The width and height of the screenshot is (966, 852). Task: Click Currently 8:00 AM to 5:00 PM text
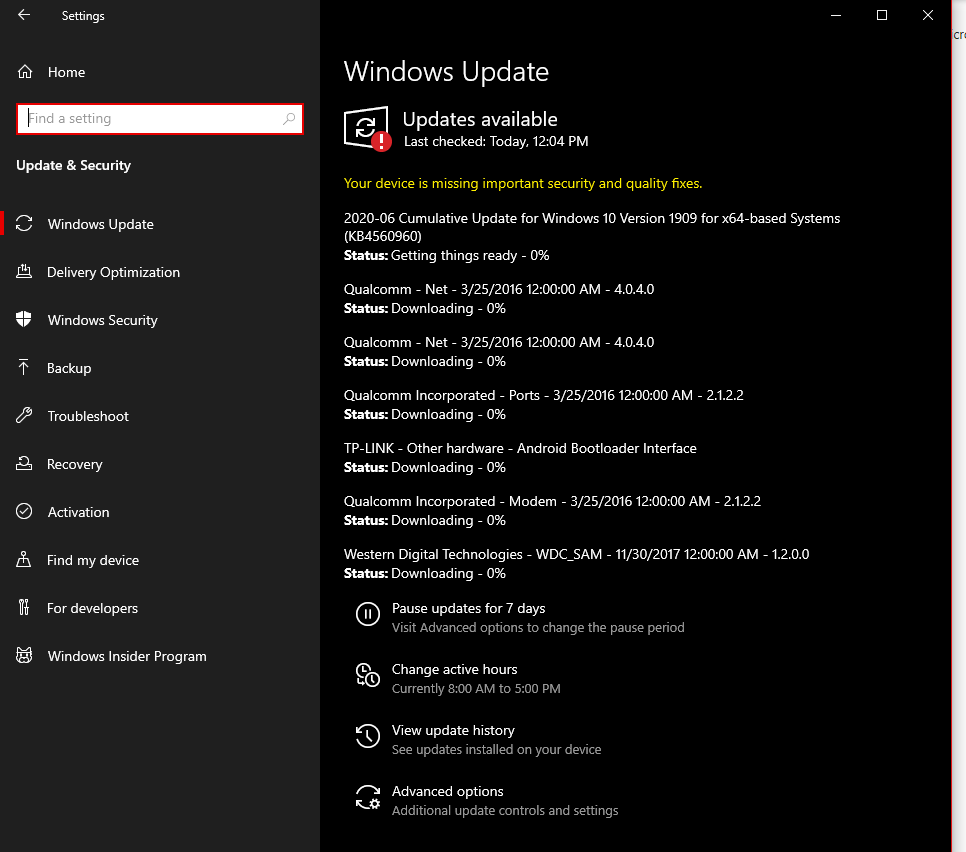point(476,688)
